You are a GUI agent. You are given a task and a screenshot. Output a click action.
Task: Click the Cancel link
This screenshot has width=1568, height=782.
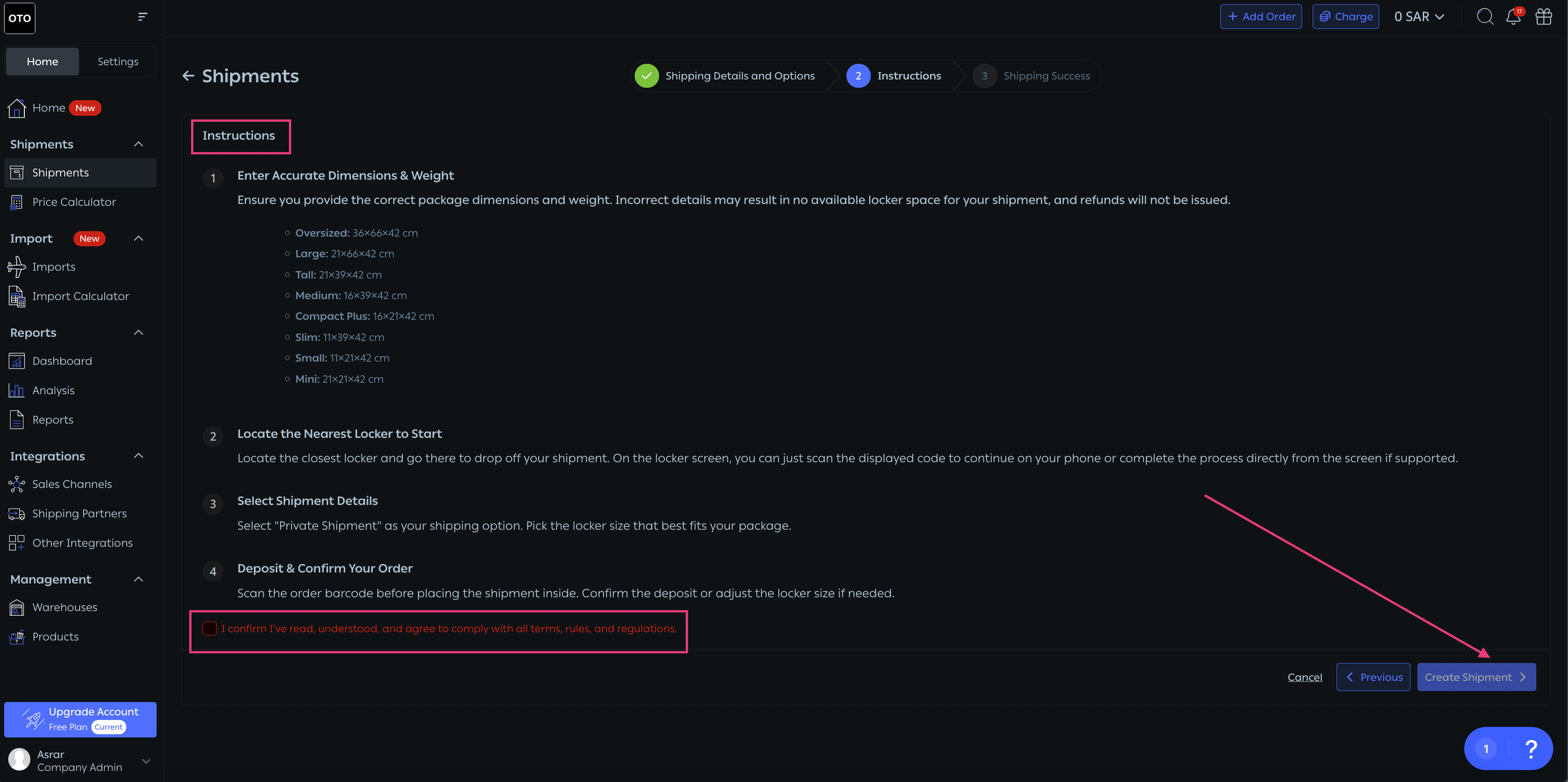pyautogui.click(x=1305, y=677)
